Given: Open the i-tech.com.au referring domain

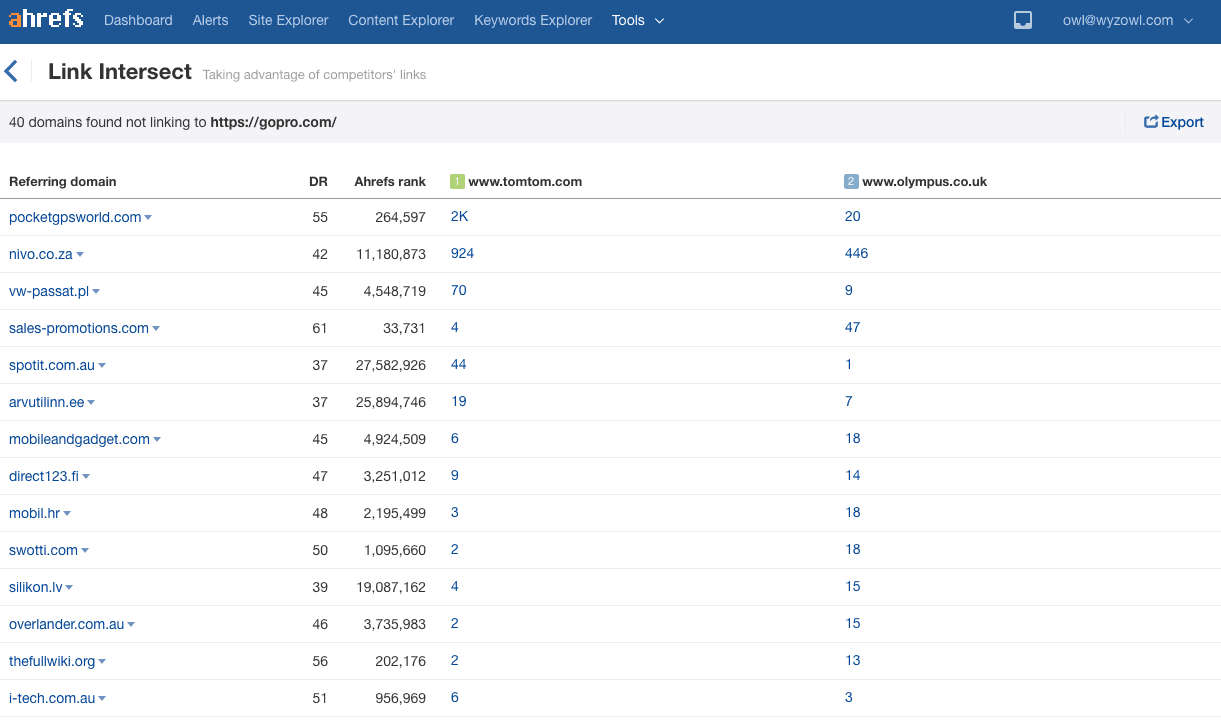Looking at the screenshot, I should tap(52, 698).
